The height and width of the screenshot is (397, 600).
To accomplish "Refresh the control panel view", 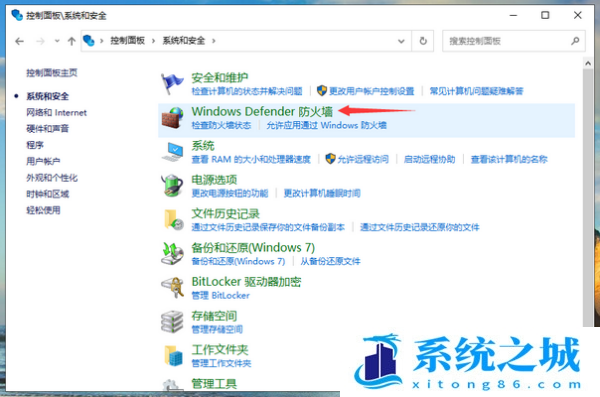I will (x=423, y=41).
